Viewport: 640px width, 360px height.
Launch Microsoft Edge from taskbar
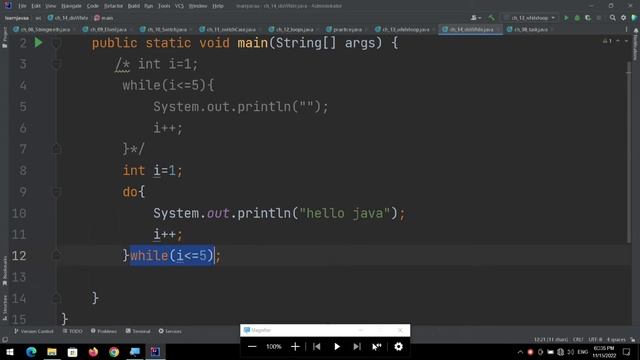click(x=31, y=352)
